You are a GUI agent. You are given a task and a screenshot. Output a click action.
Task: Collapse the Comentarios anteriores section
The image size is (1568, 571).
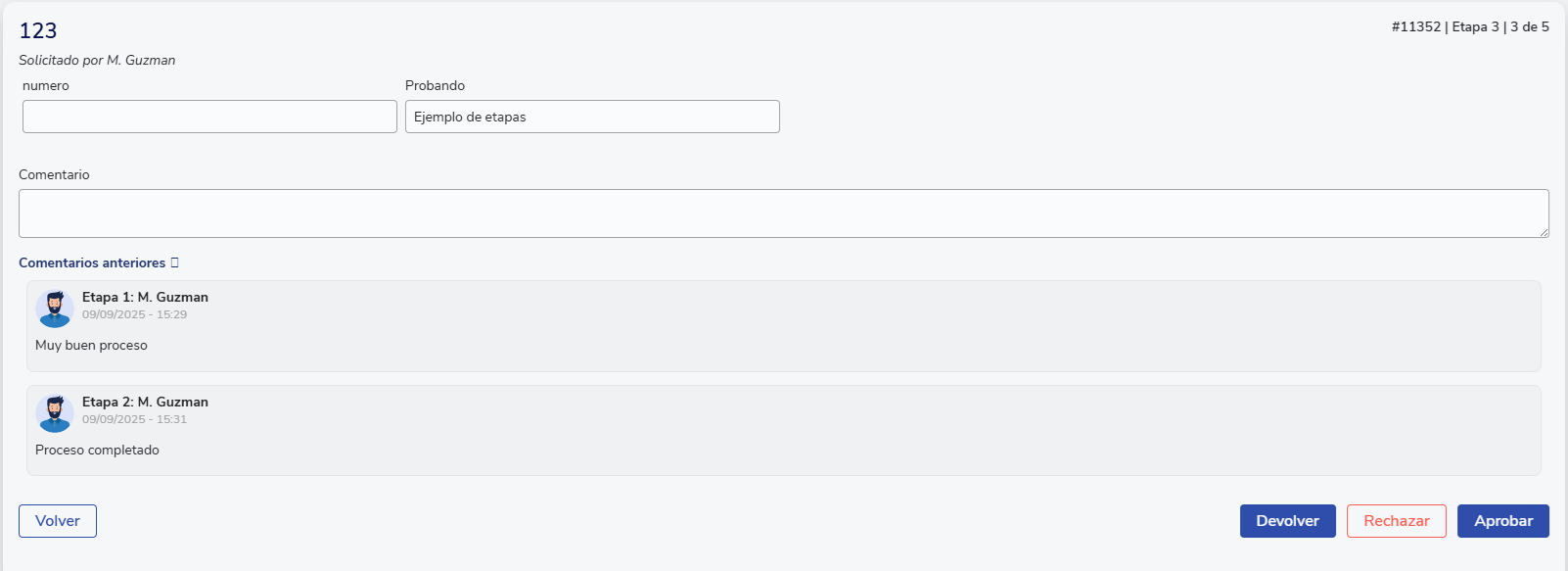coord(93,262)
